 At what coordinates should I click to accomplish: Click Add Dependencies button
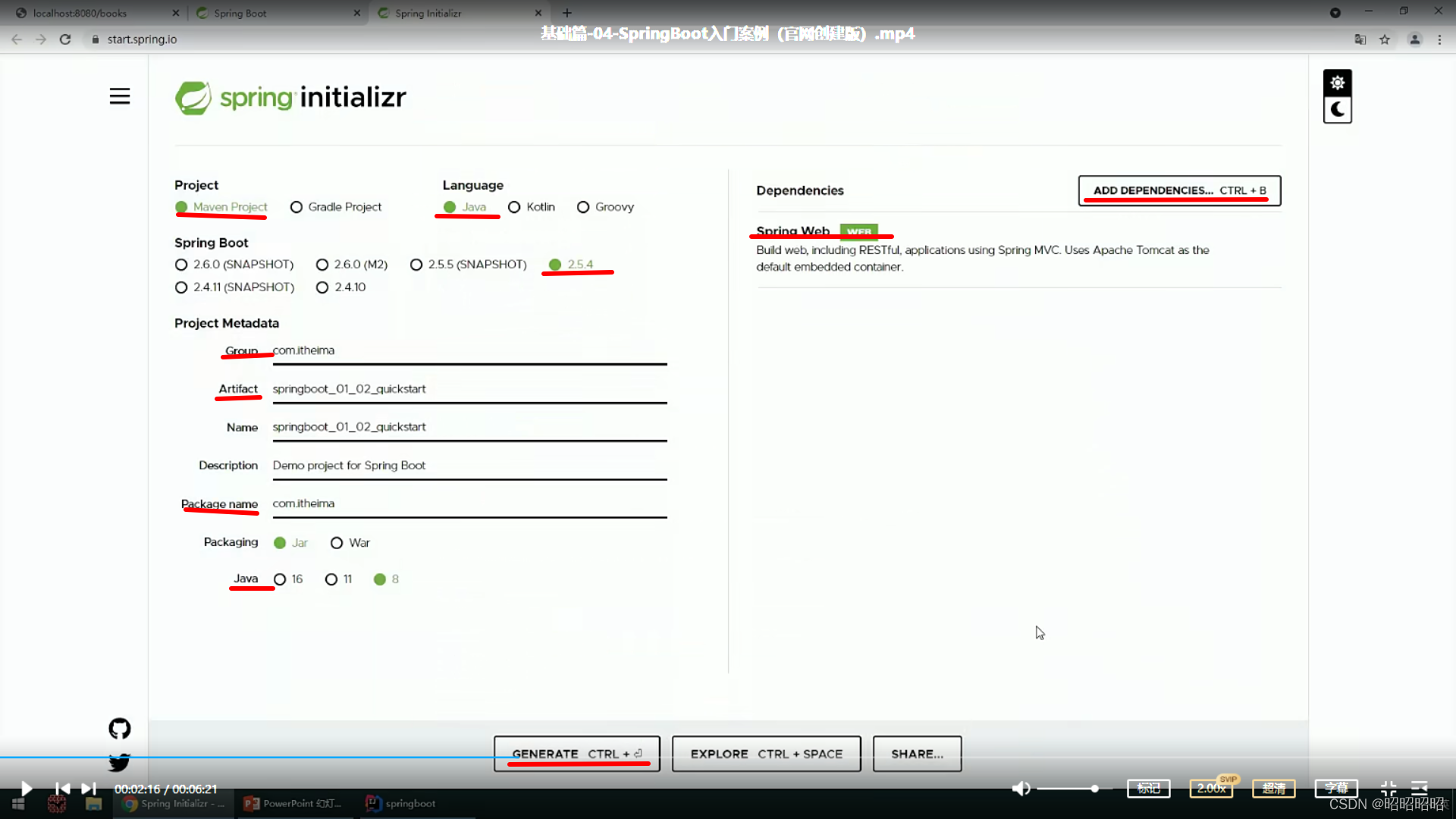point(1180,190)
